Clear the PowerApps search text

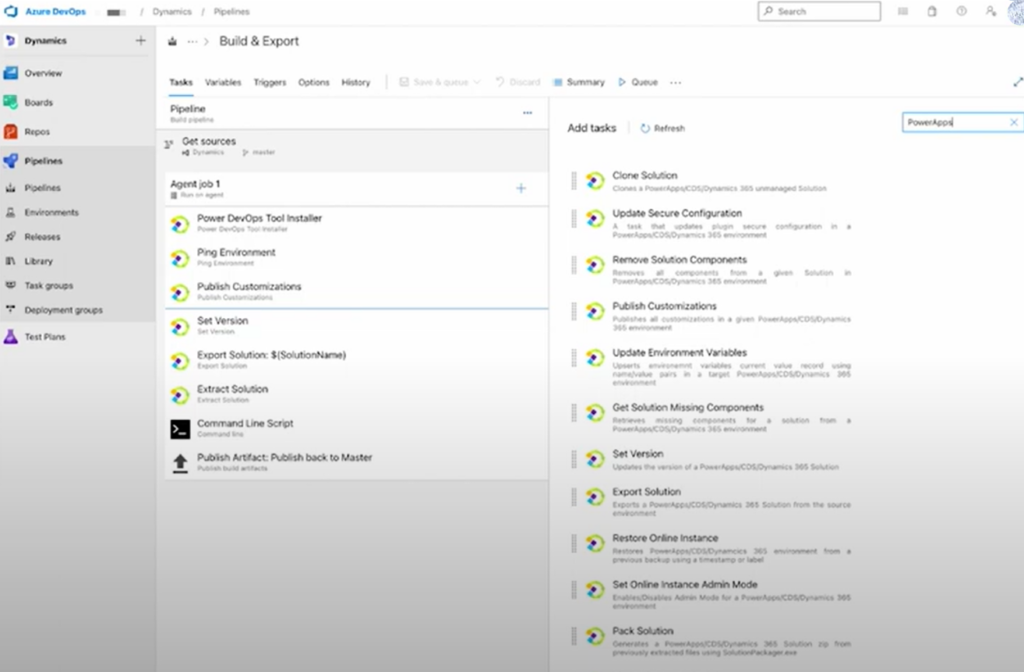(x=1013, y=122)
